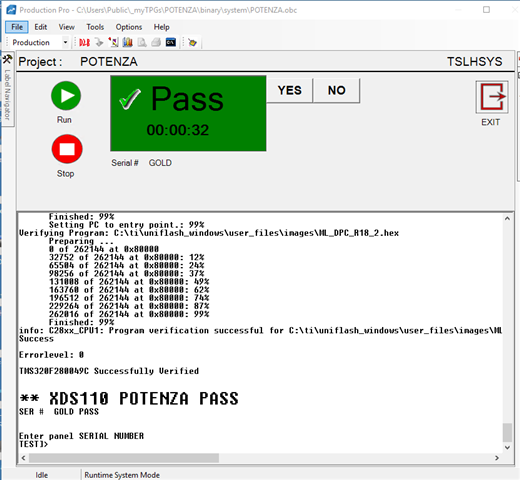Image resolution: width=520 pixels, height=480 pixels.
Task: Click the 'XDS110 POTENZA PASS' text
Action: tap(144, 398)
